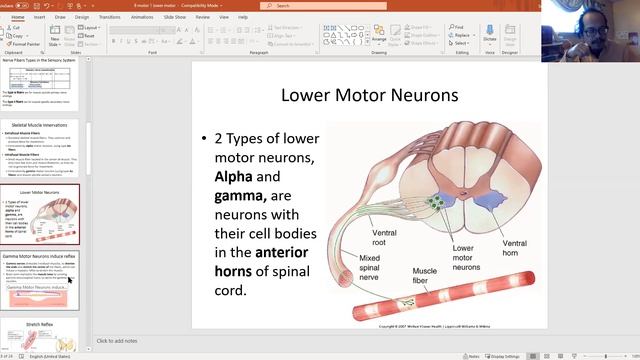640x360 pixels.
Task: Click Increase Font Size icon
Action: click(x=179, y=30)
